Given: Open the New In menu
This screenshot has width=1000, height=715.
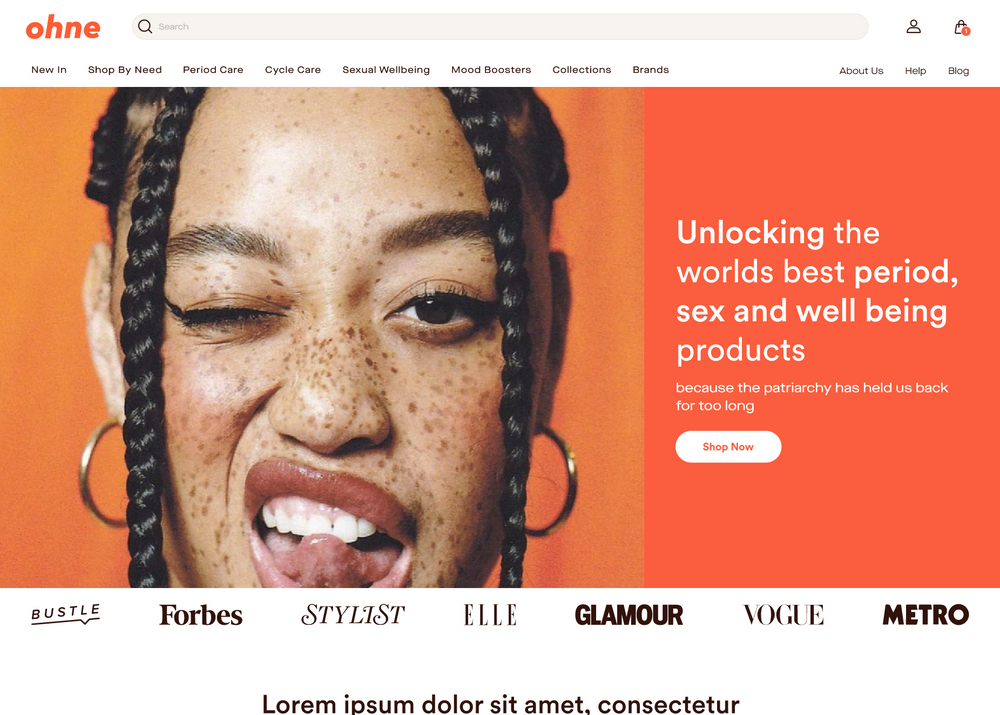Looking at the screenshot, I should point(49,70).
